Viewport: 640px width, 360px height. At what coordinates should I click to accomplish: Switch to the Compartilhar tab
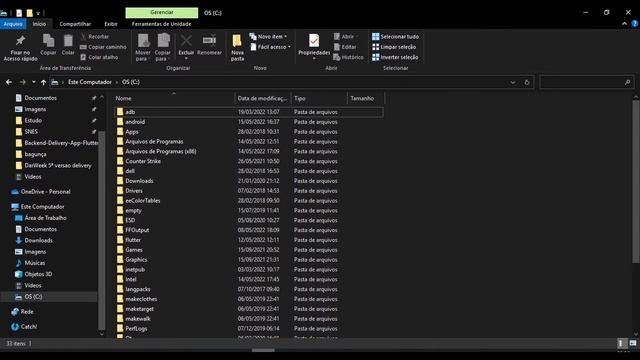(x=75, y=24)
